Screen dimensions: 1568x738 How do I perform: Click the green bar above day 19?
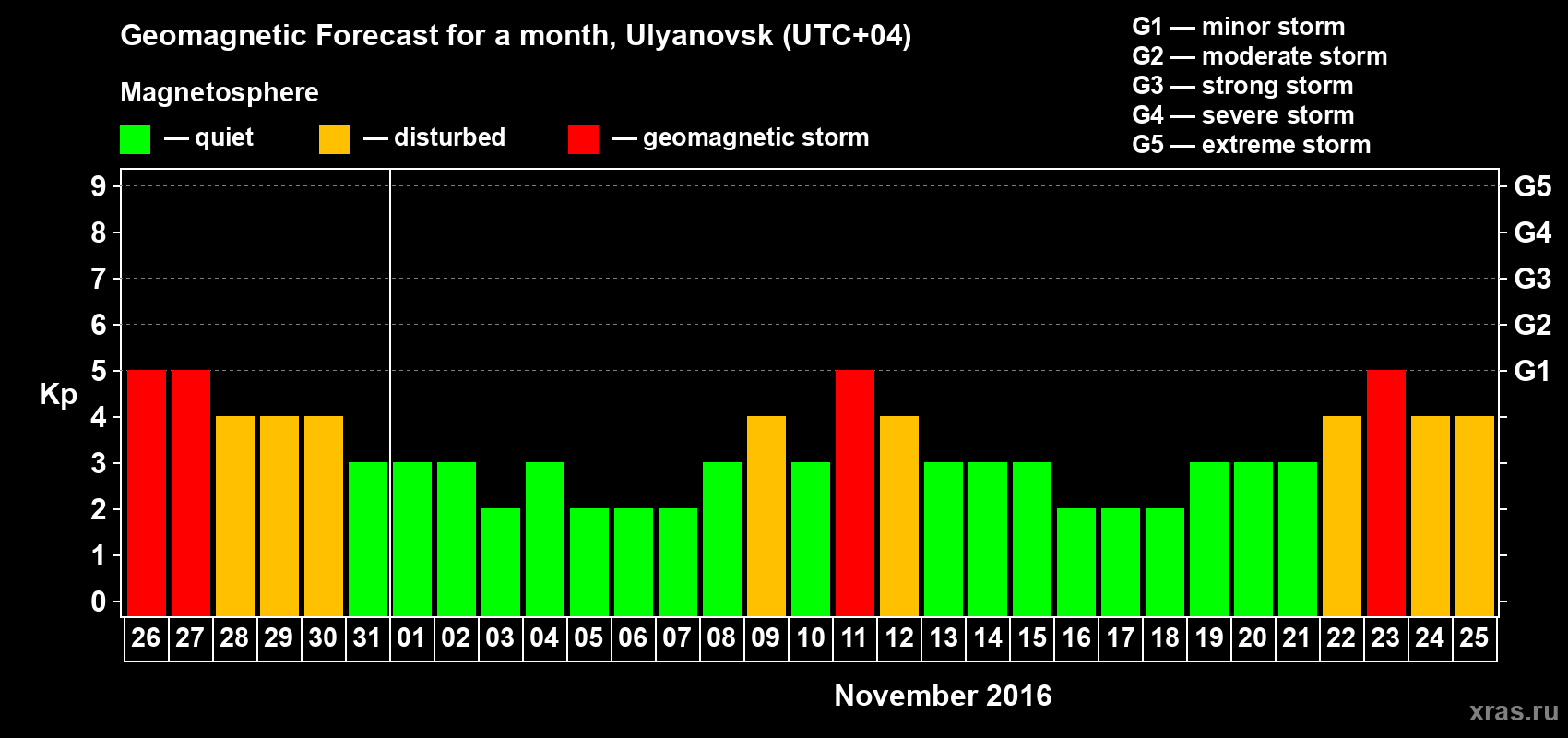pyautogui.click(x=1209, y=540)
